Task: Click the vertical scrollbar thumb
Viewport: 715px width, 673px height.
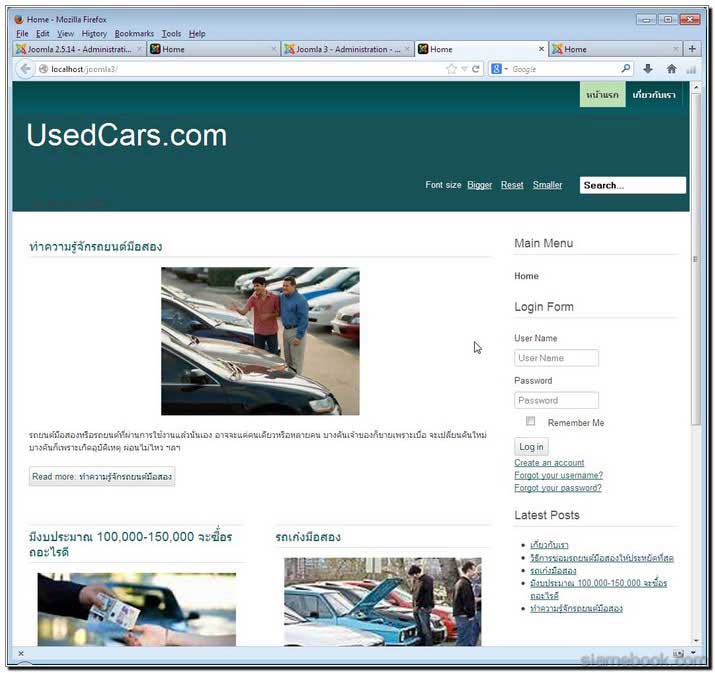Action: [695, 259]
